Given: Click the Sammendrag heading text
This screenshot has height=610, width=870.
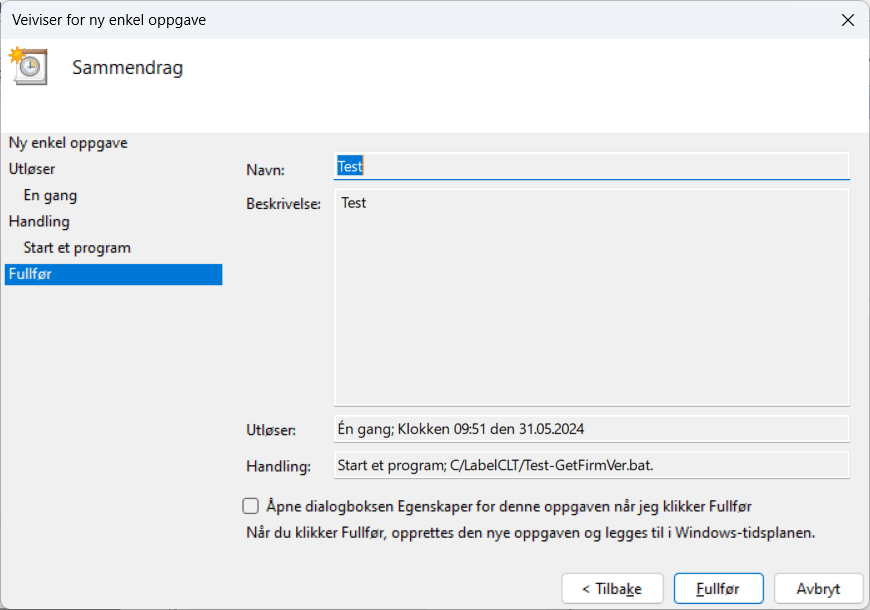Looking at the screenshot, I should click(x=128, y=68).
